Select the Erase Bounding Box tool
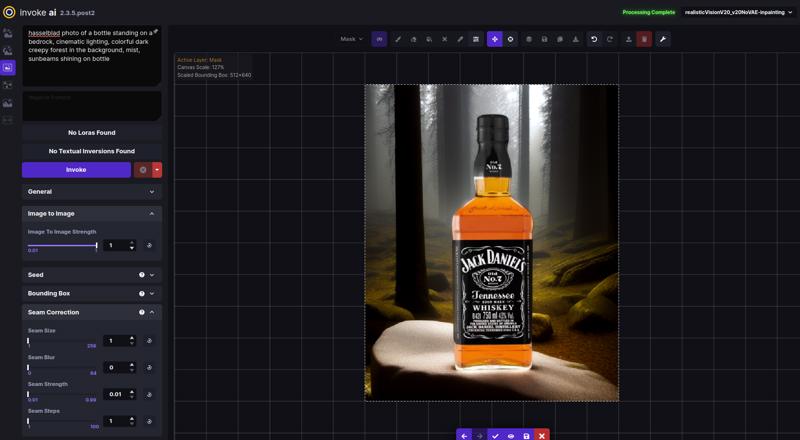800x440 pixels. [444, 39]
